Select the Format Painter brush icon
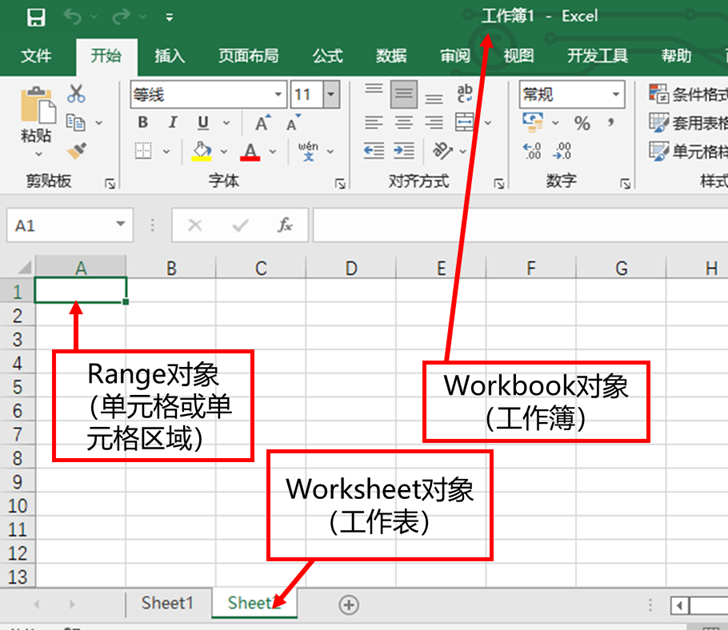Viewport: 728px width, 630px height. [77, 151]
